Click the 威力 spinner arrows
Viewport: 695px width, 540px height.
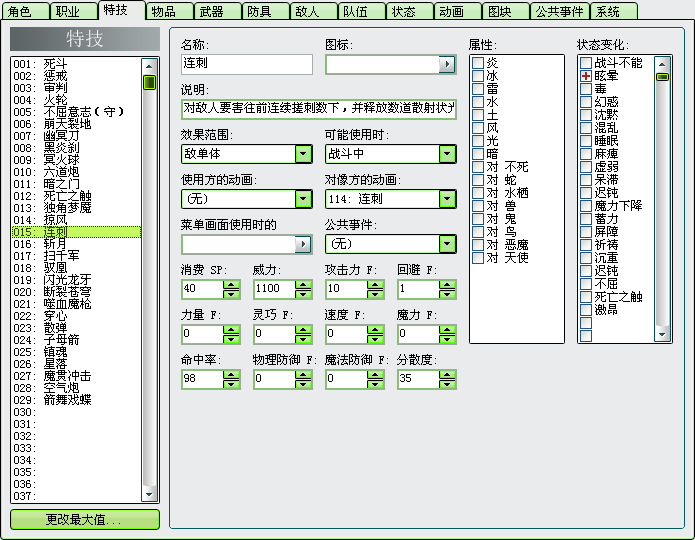[x=303, y=289]
